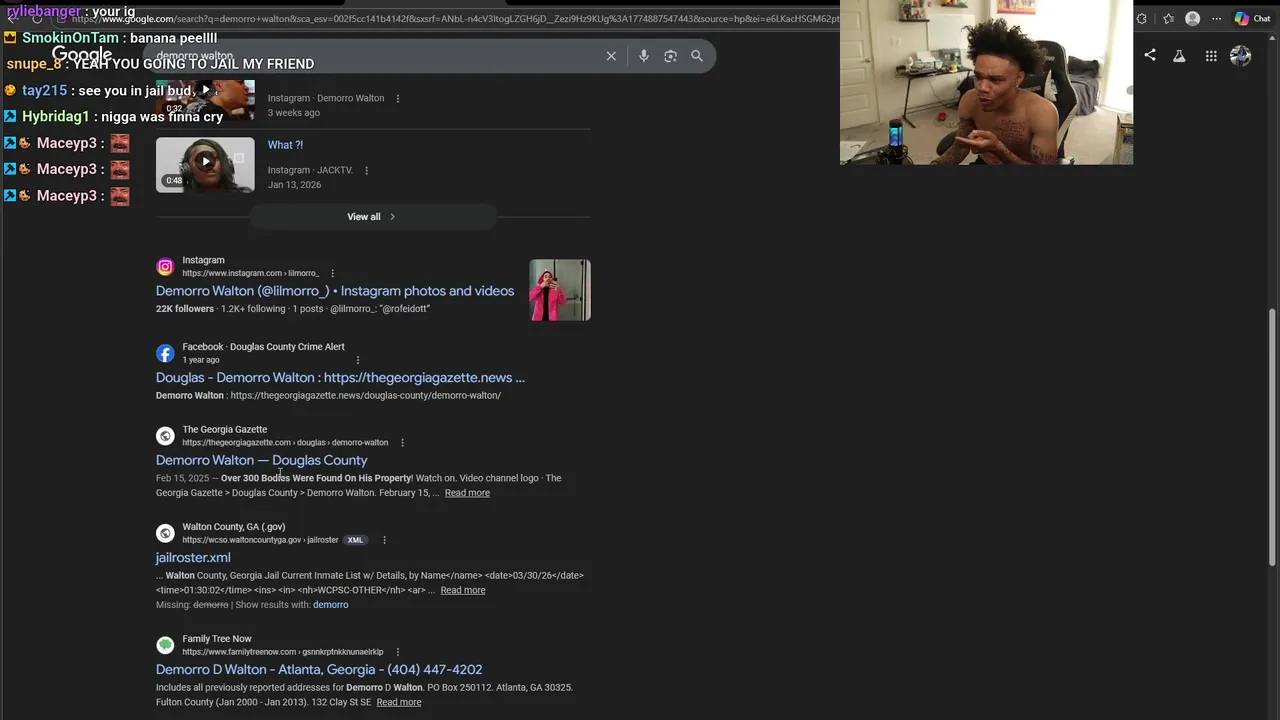Select the browser address bar URL

(455, 19)
